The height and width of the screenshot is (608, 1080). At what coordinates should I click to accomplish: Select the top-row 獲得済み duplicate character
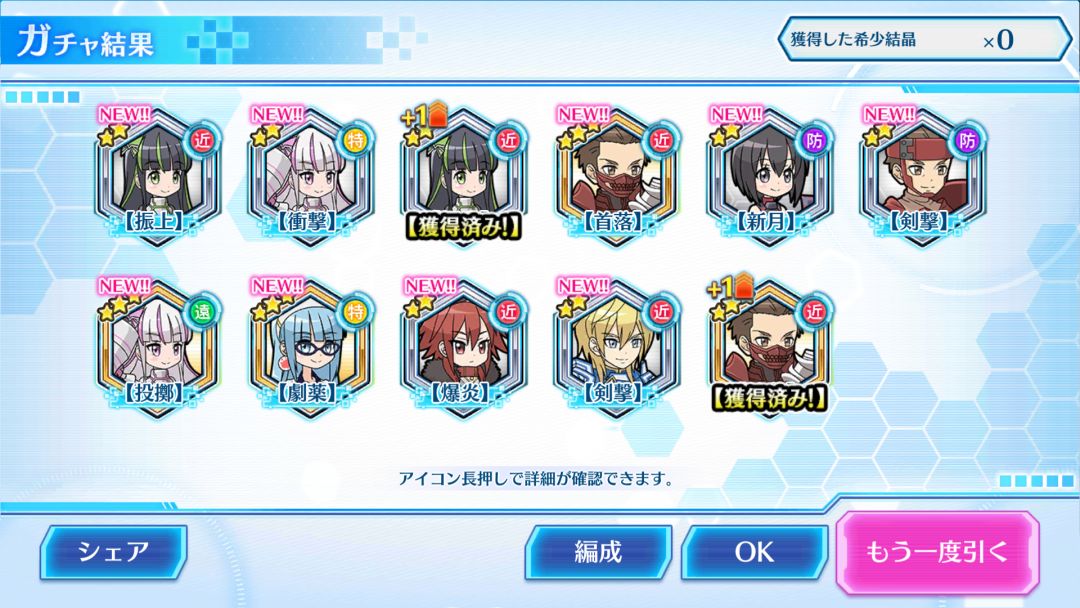pos(463,176)
